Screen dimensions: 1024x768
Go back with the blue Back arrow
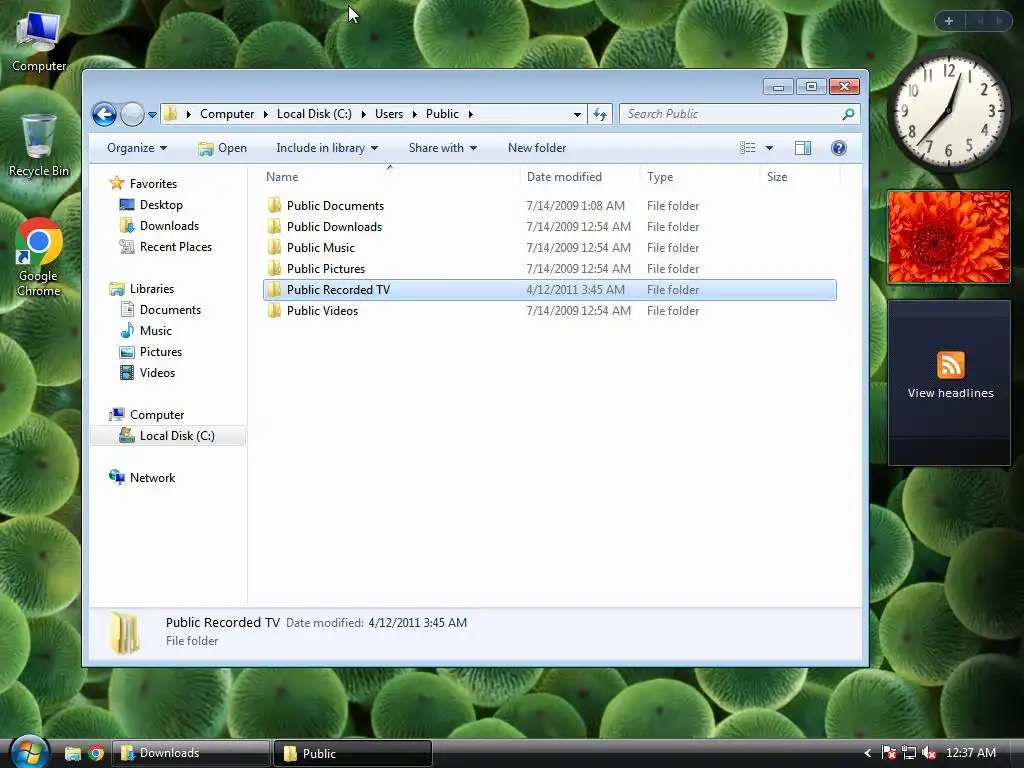coord(104,114)
